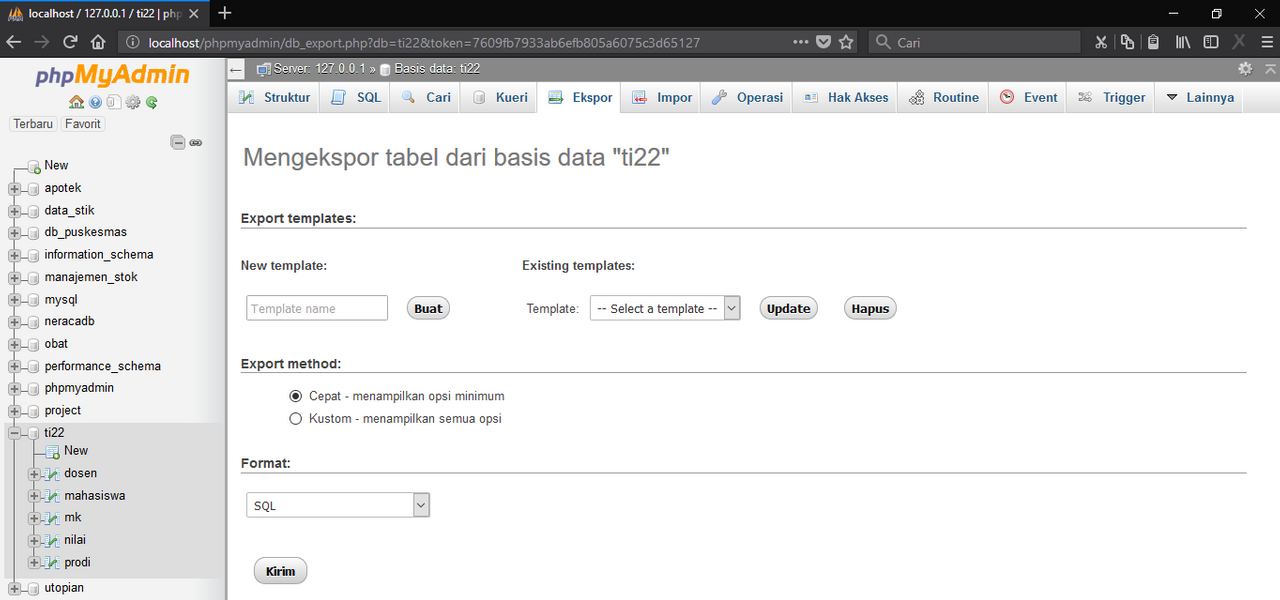Open the Struktur tab
Screen dimensions: 1280x600
(287, 97)
